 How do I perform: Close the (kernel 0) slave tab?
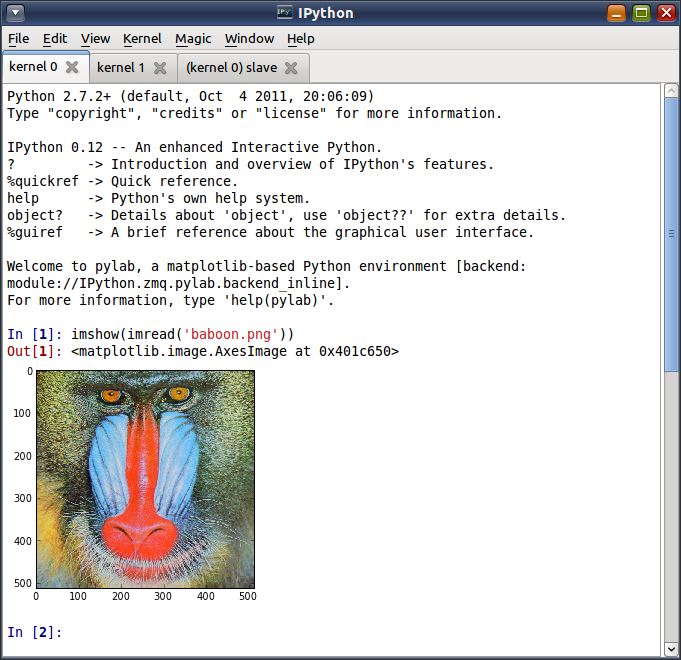point(291,68)
